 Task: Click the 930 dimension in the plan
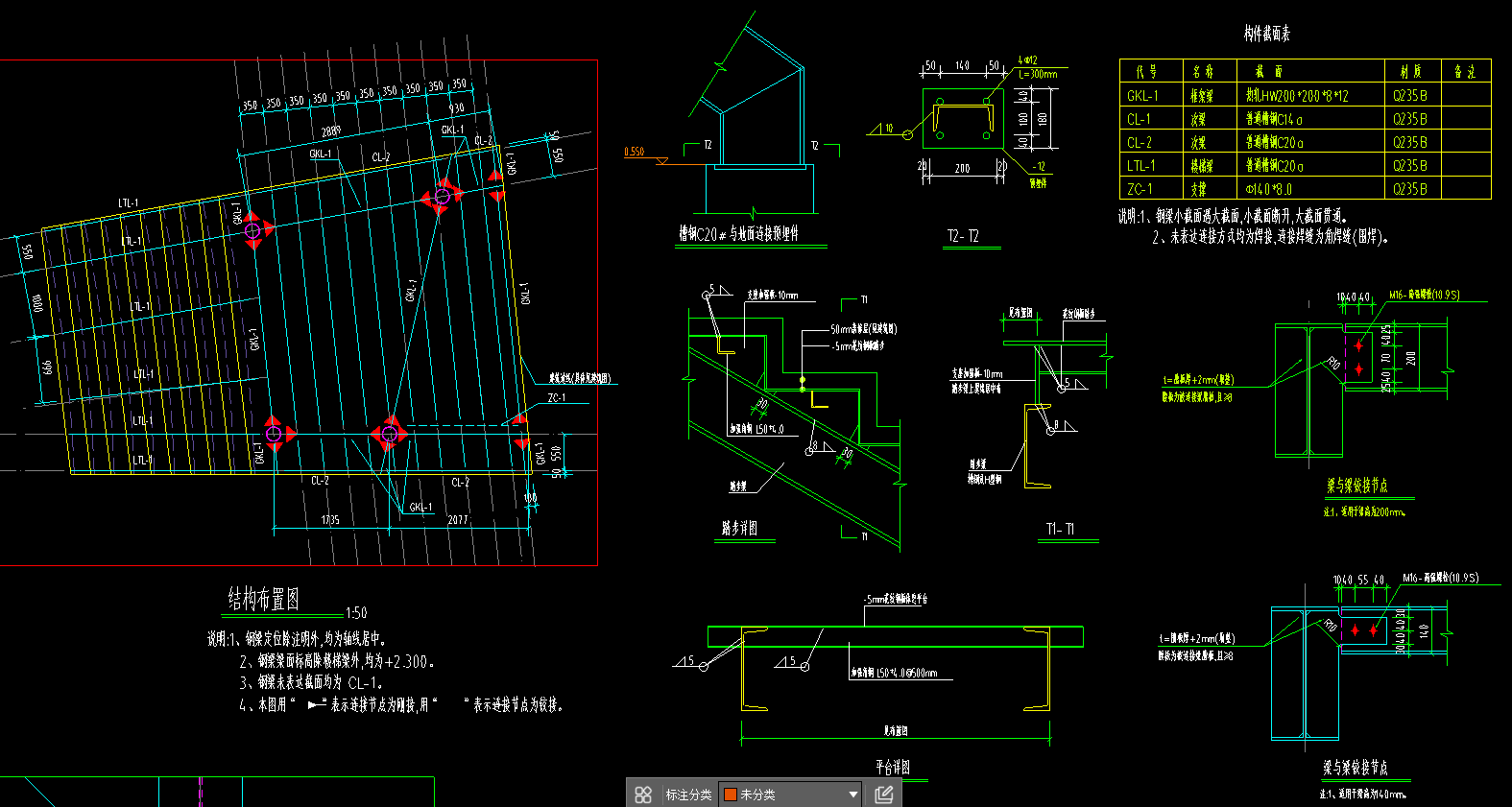[457, 107]
